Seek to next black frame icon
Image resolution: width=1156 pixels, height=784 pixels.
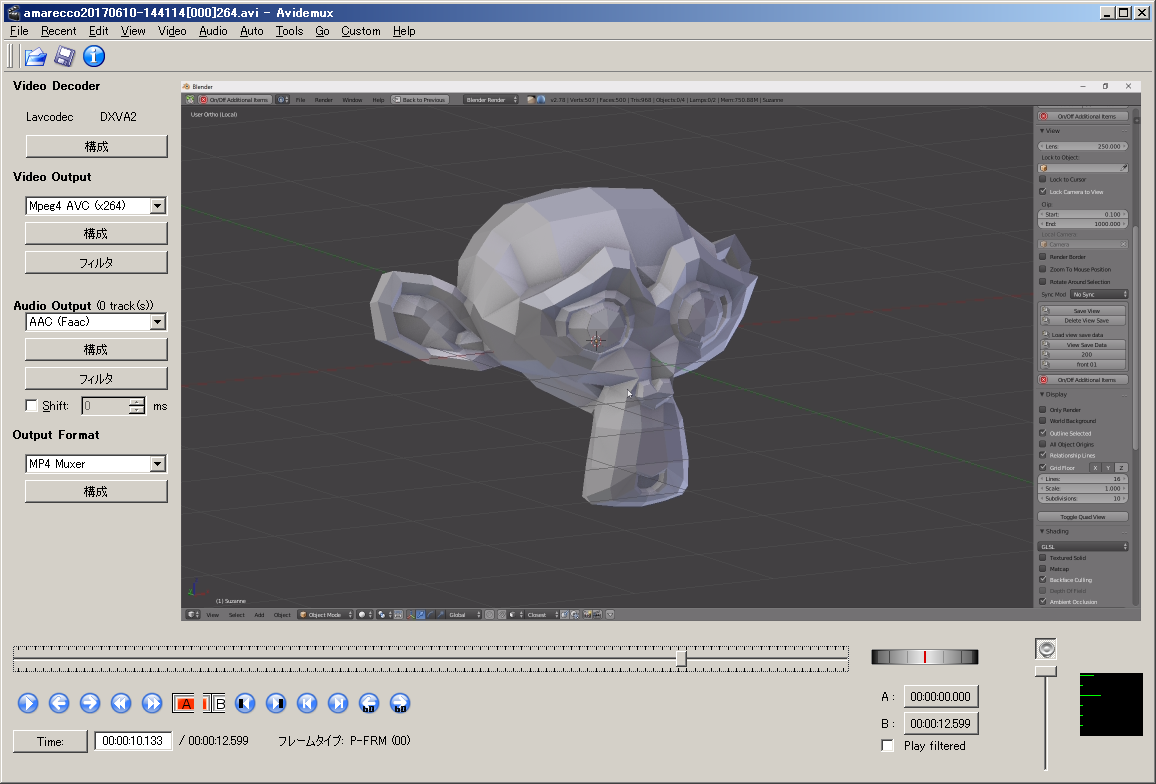click(x=276, y=704)
